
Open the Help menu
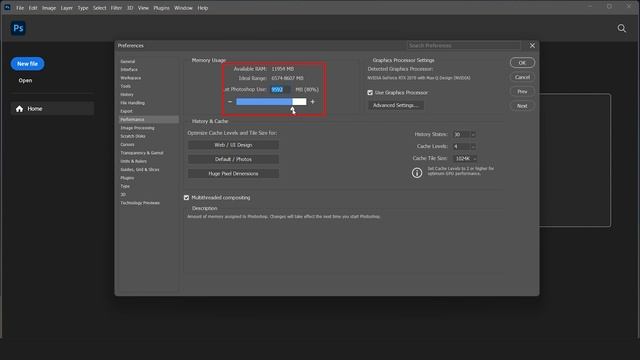click(203, 8)
